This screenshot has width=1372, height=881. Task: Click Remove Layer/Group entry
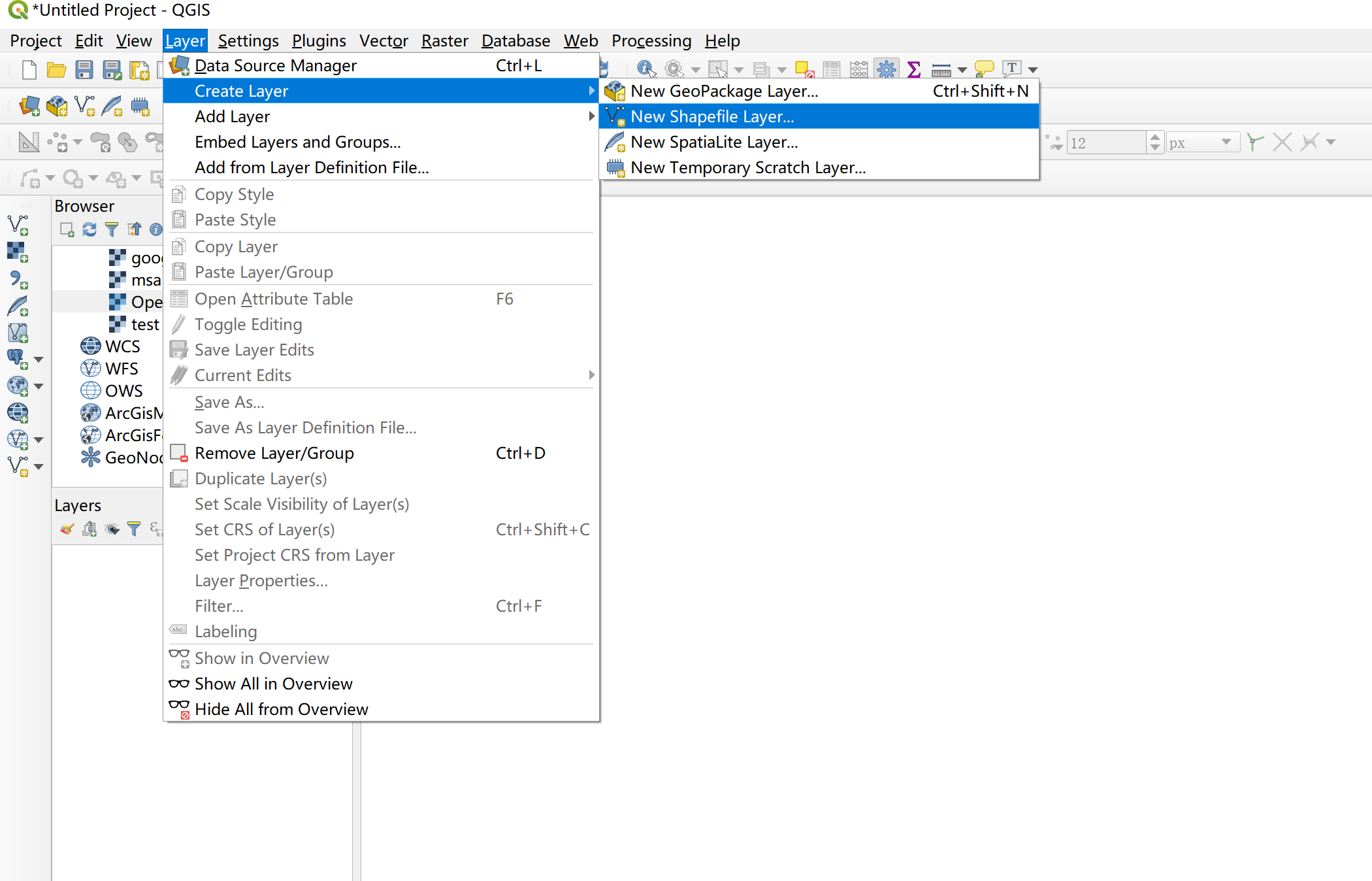tap(274, 453)
